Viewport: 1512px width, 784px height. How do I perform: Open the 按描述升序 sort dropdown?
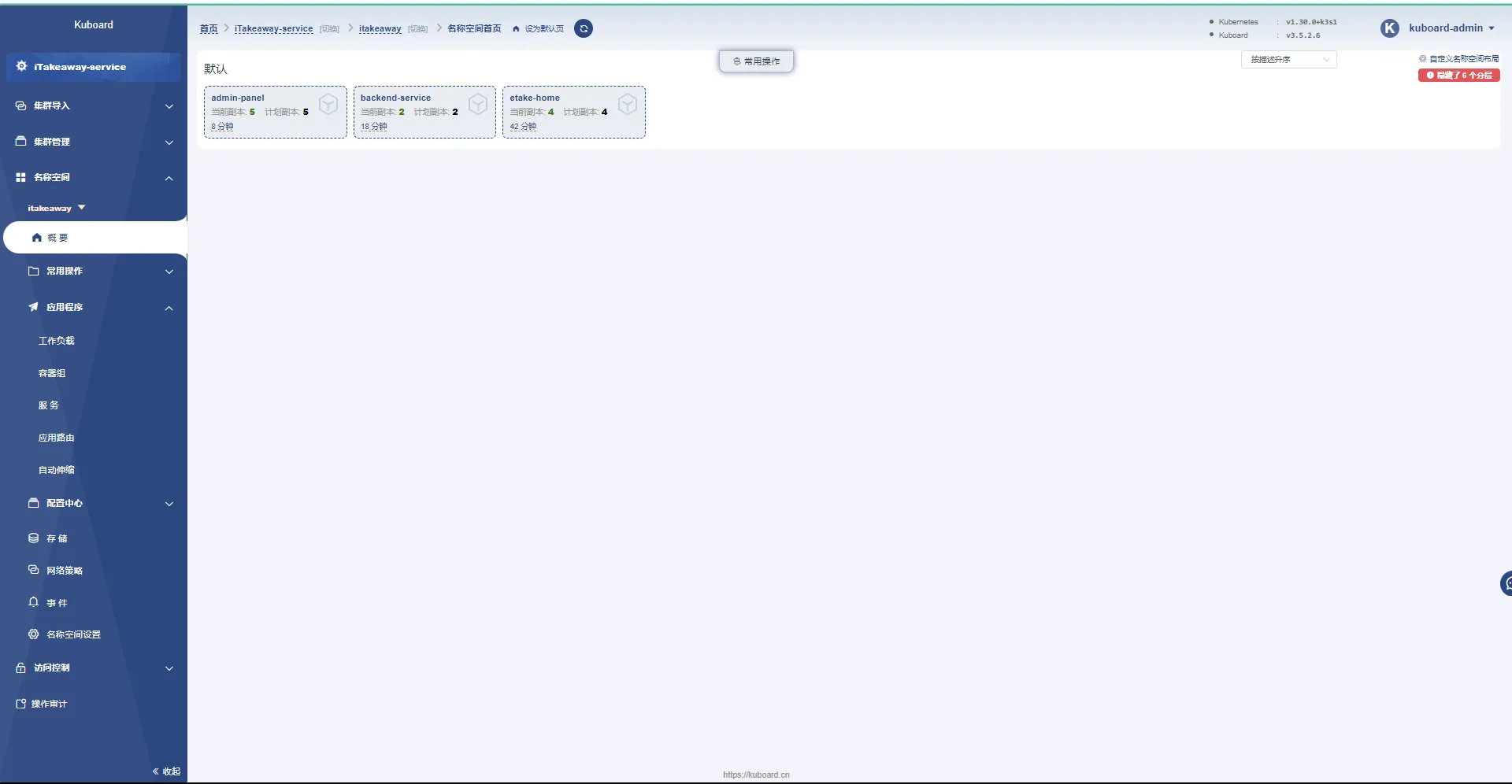1288,60
